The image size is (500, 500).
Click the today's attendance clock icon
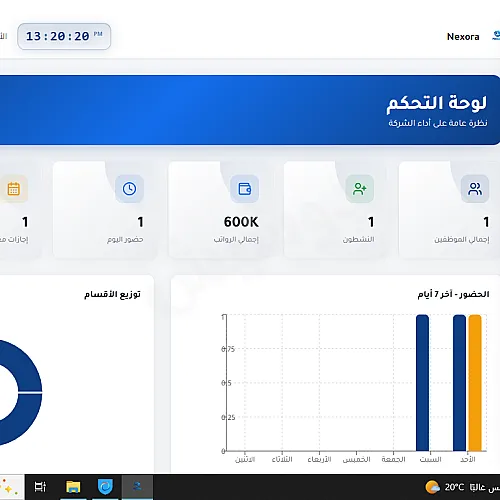[129, 189]
